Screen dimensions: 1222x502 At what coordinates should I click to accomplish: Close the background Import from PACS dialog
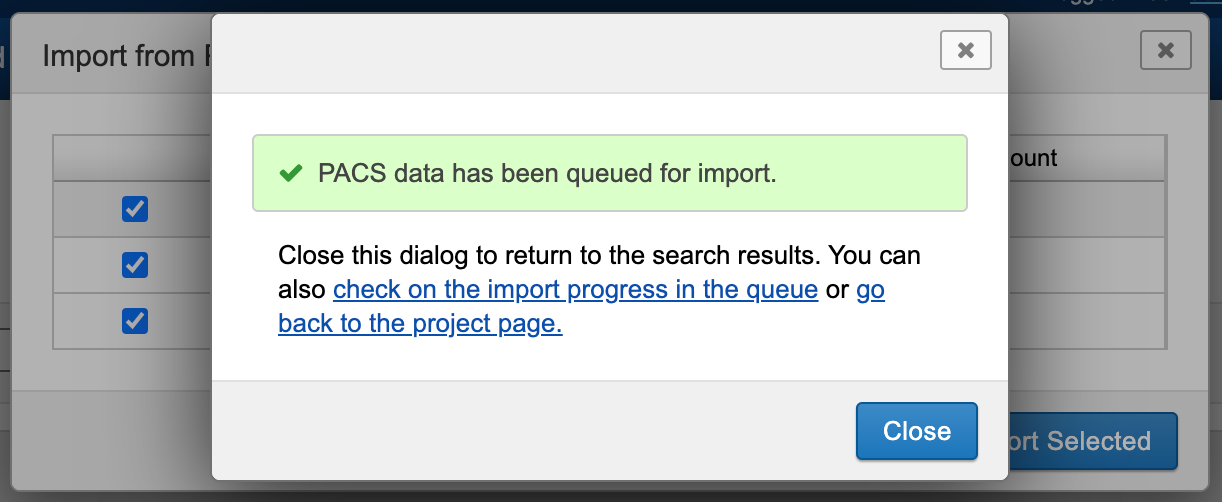point(1165,51)
